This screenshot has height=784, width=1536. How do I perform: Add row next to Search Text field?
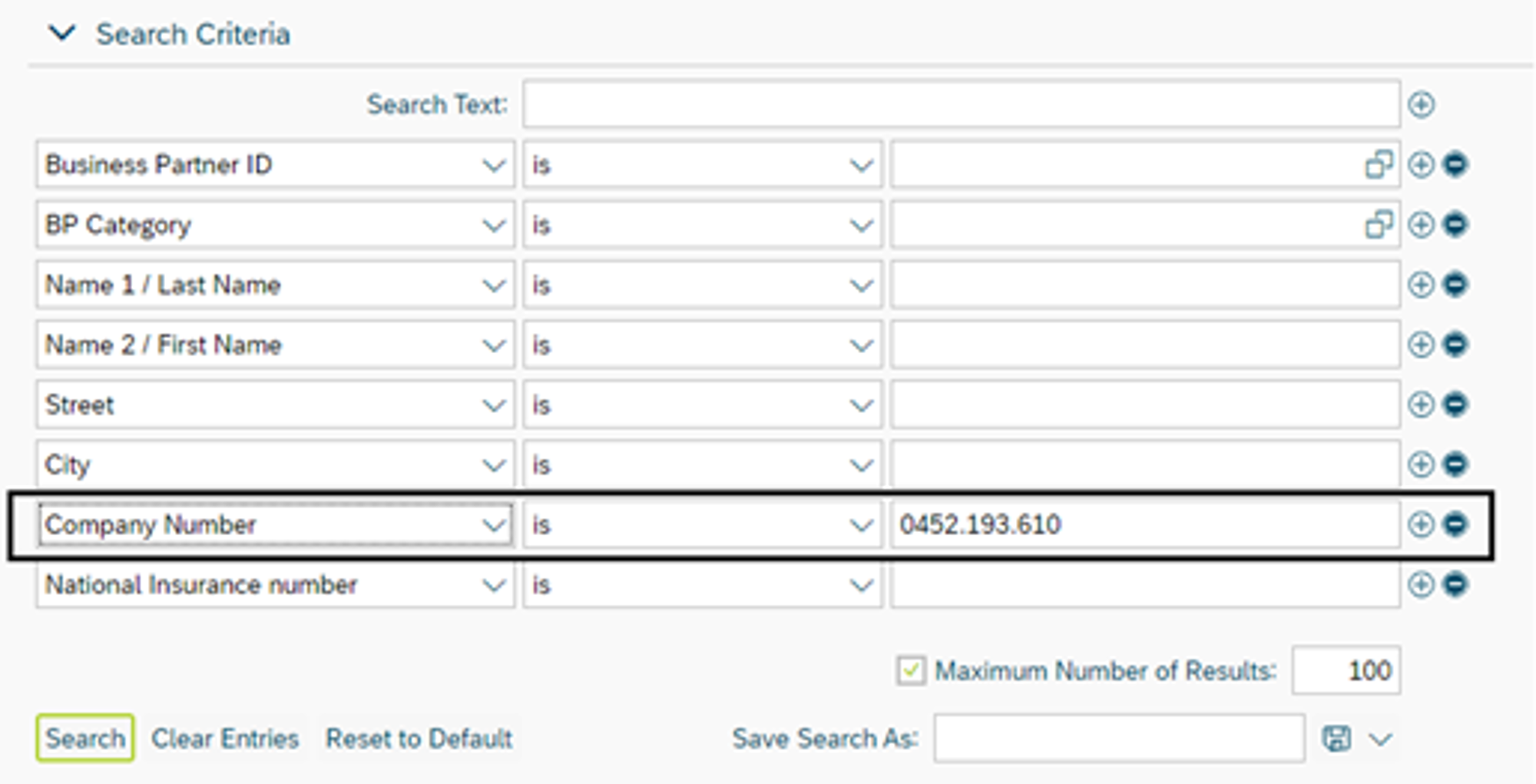click(1421, 104)
